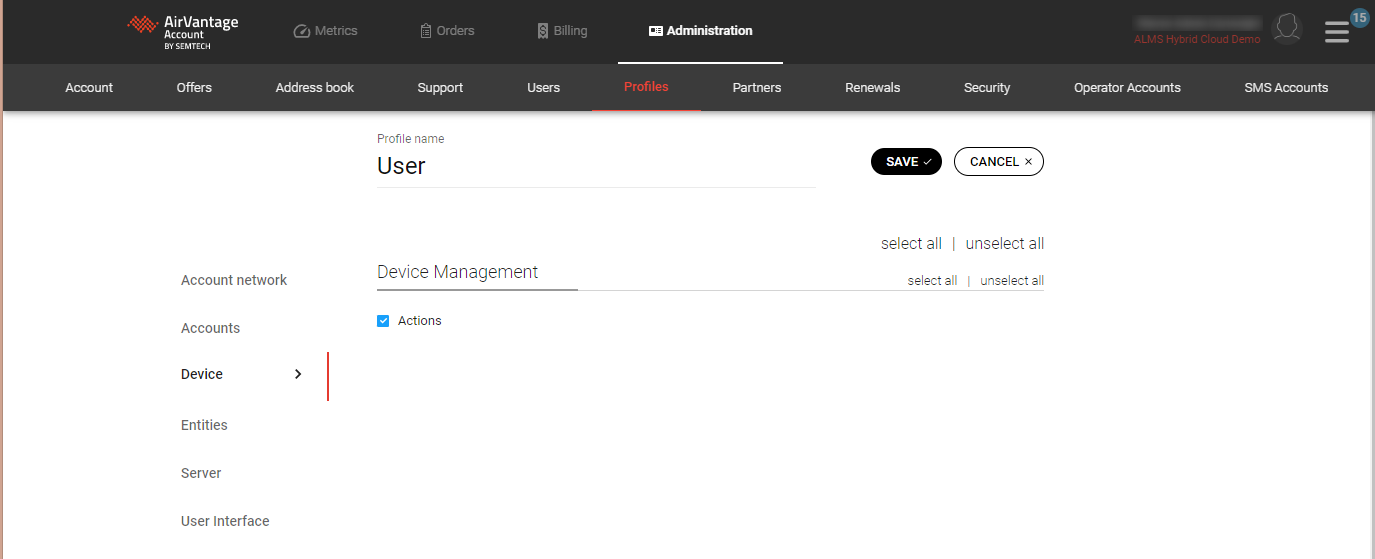Image resolution: width=1375 pixels, height=559 pixels.
Task: Click the user avatar icon
Action: coord(1286,29)
